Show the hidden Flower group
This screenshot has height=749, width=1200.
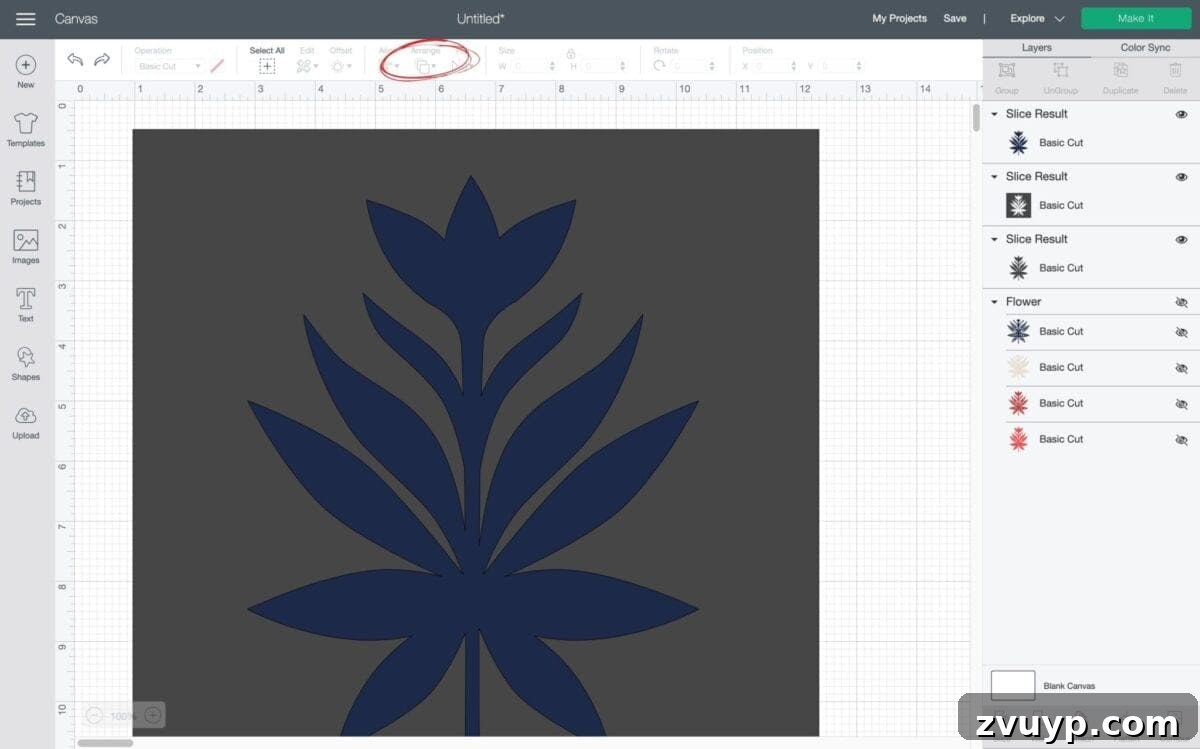(1181, 302)
